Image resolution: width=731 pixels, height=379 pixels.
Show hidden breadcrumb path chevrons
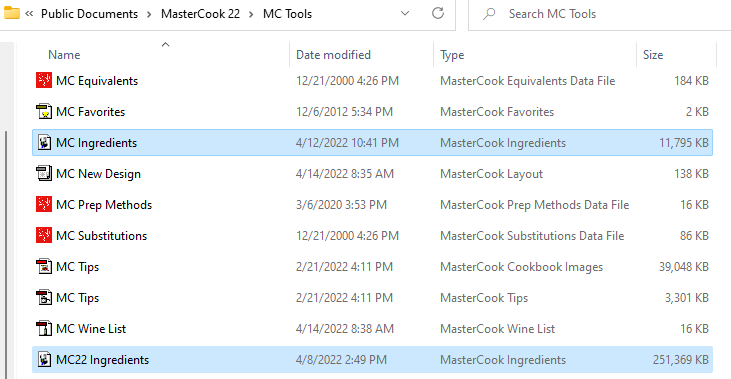coord(29,14)
